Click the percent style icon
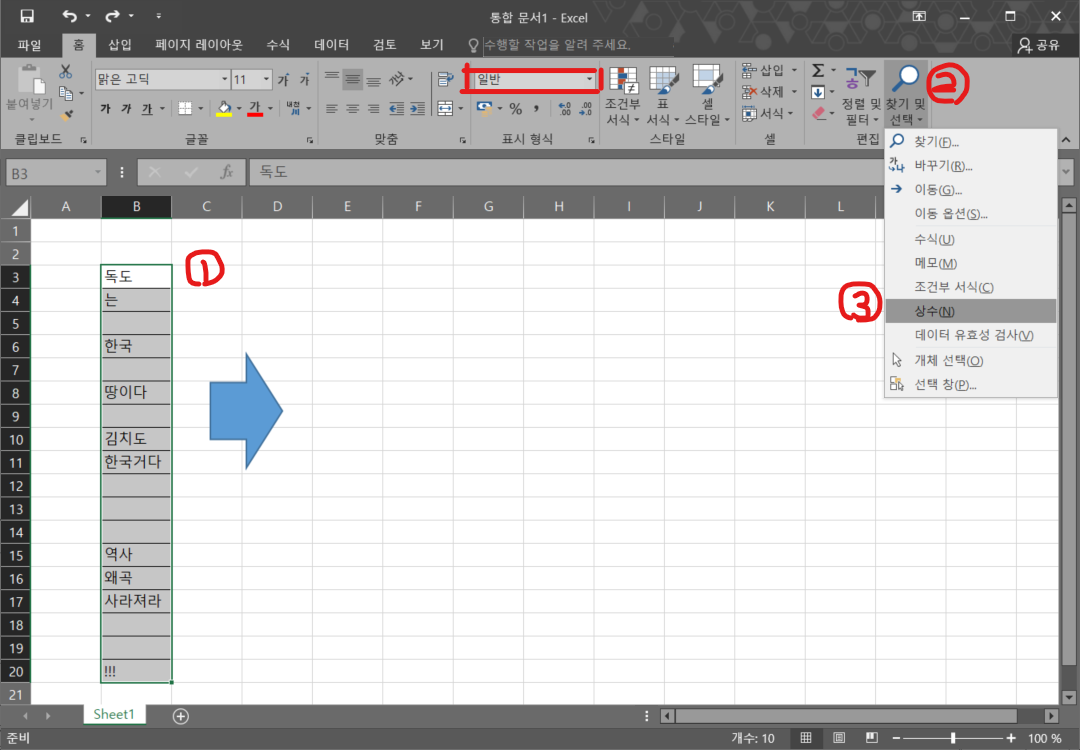Image resolution: width=1080 pixels, height=750 pixels. (515, 109)
